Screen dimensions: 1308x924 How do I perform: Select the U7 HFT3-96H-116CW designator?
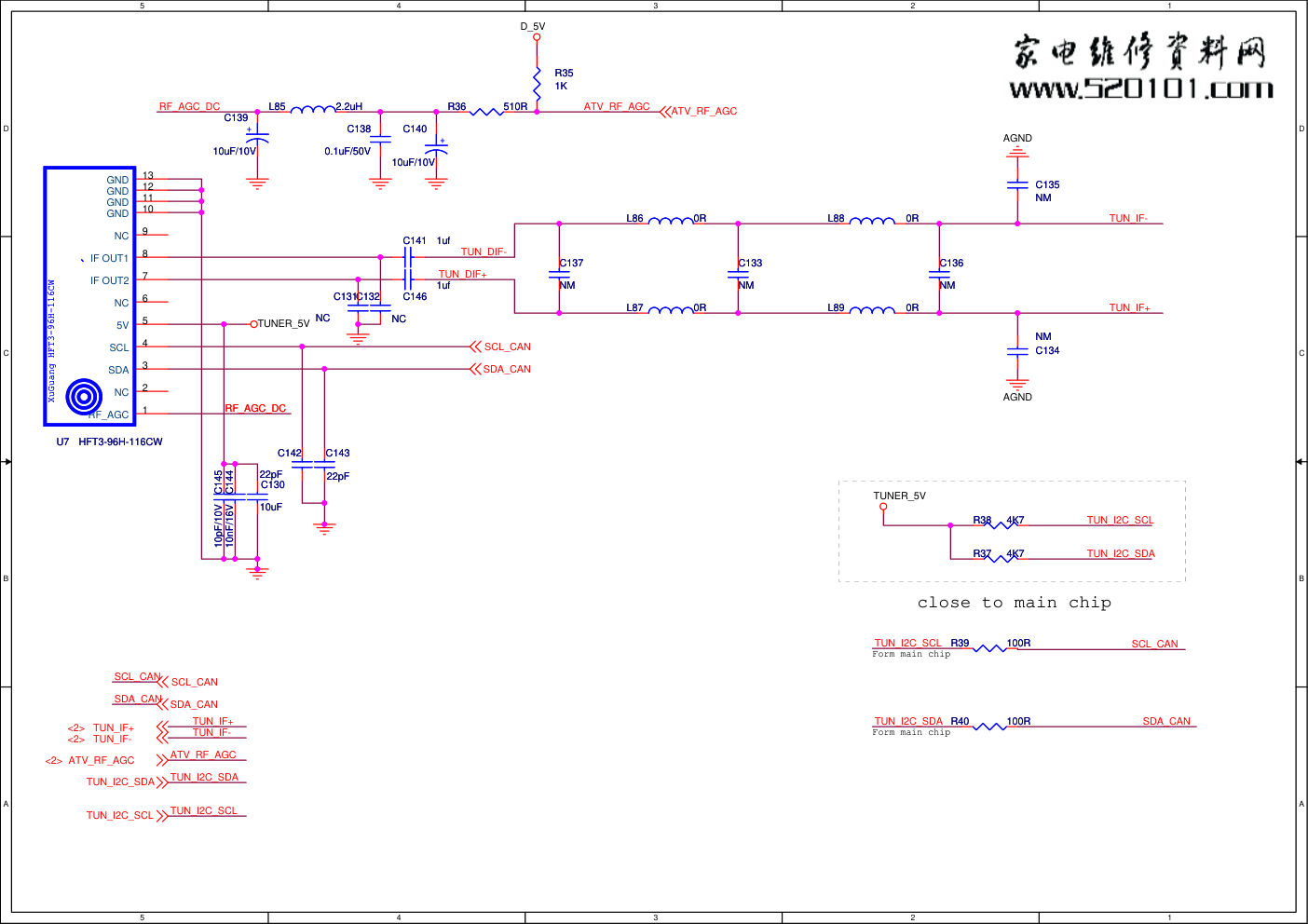(x=109, y=442)
